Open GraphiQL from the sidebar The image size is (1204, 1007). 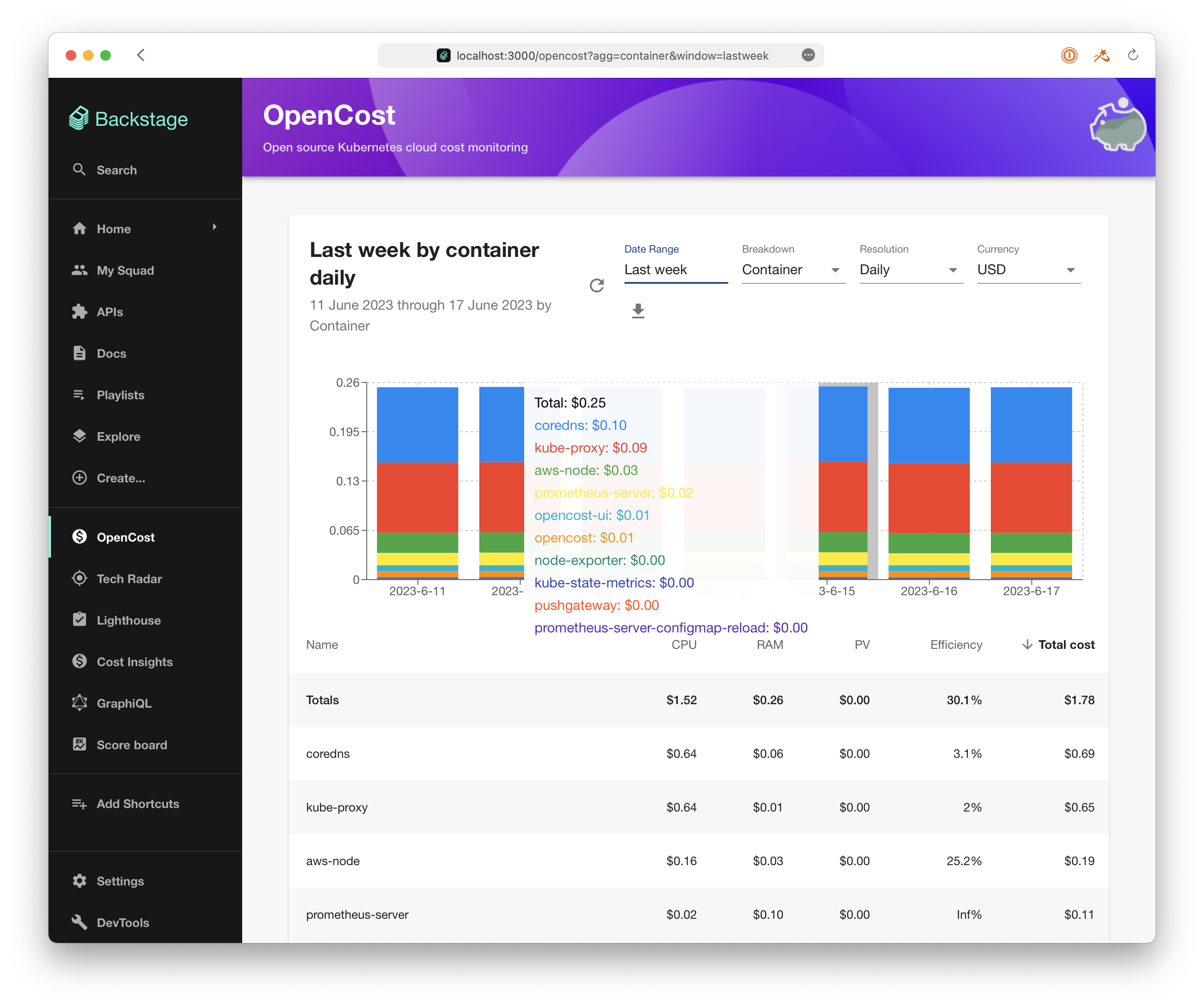pos(124,703)
